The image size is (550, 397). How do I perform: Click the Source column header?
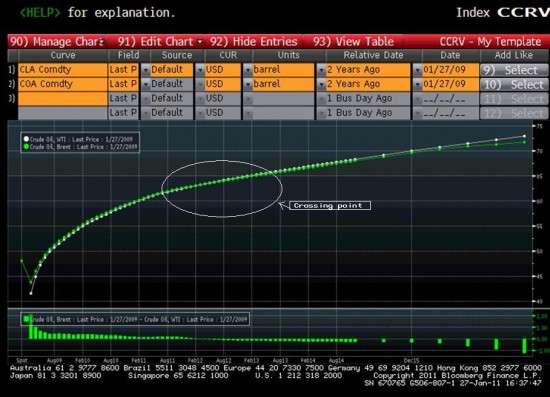[x=177, y=55]
